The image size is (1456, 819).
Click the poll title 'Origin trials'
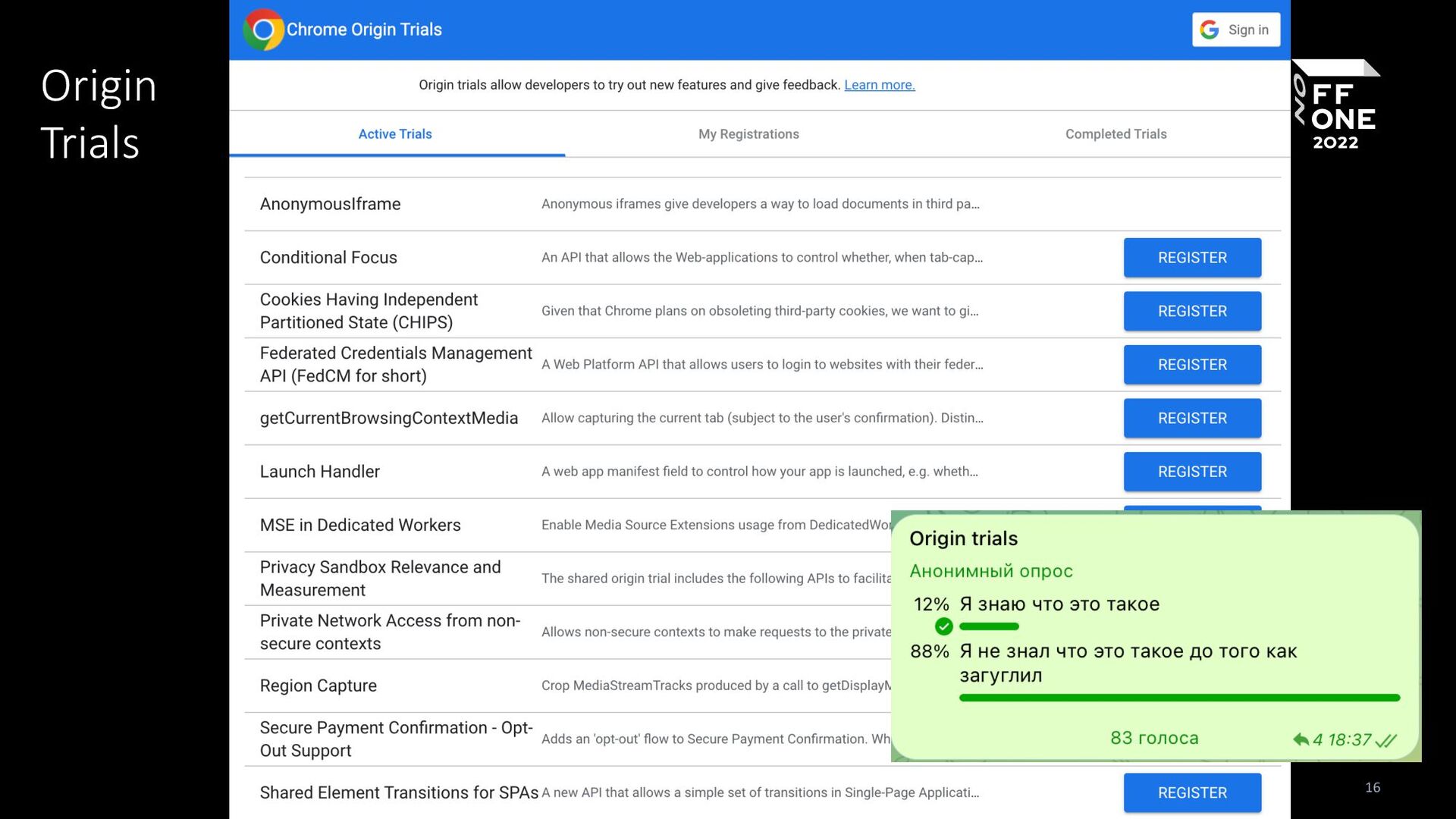(x=963, y=538)
